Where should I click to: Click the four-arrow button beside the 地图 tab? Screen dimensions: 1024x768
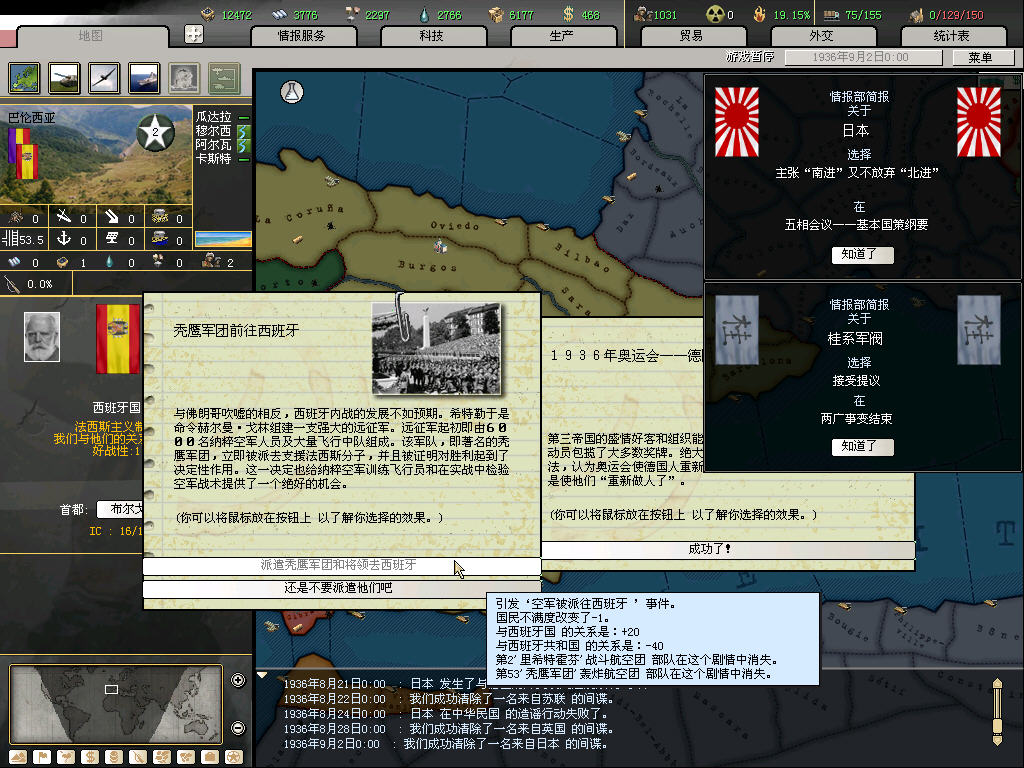click(194, 34)
